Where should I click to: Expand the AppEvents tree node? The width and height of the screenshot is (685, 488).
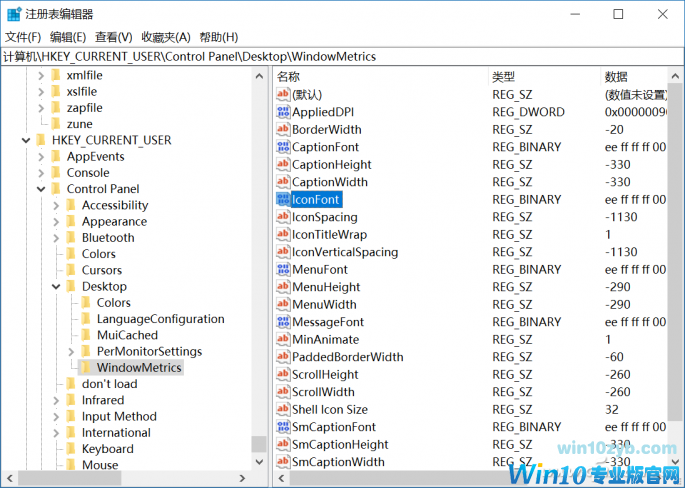[41, 156]
